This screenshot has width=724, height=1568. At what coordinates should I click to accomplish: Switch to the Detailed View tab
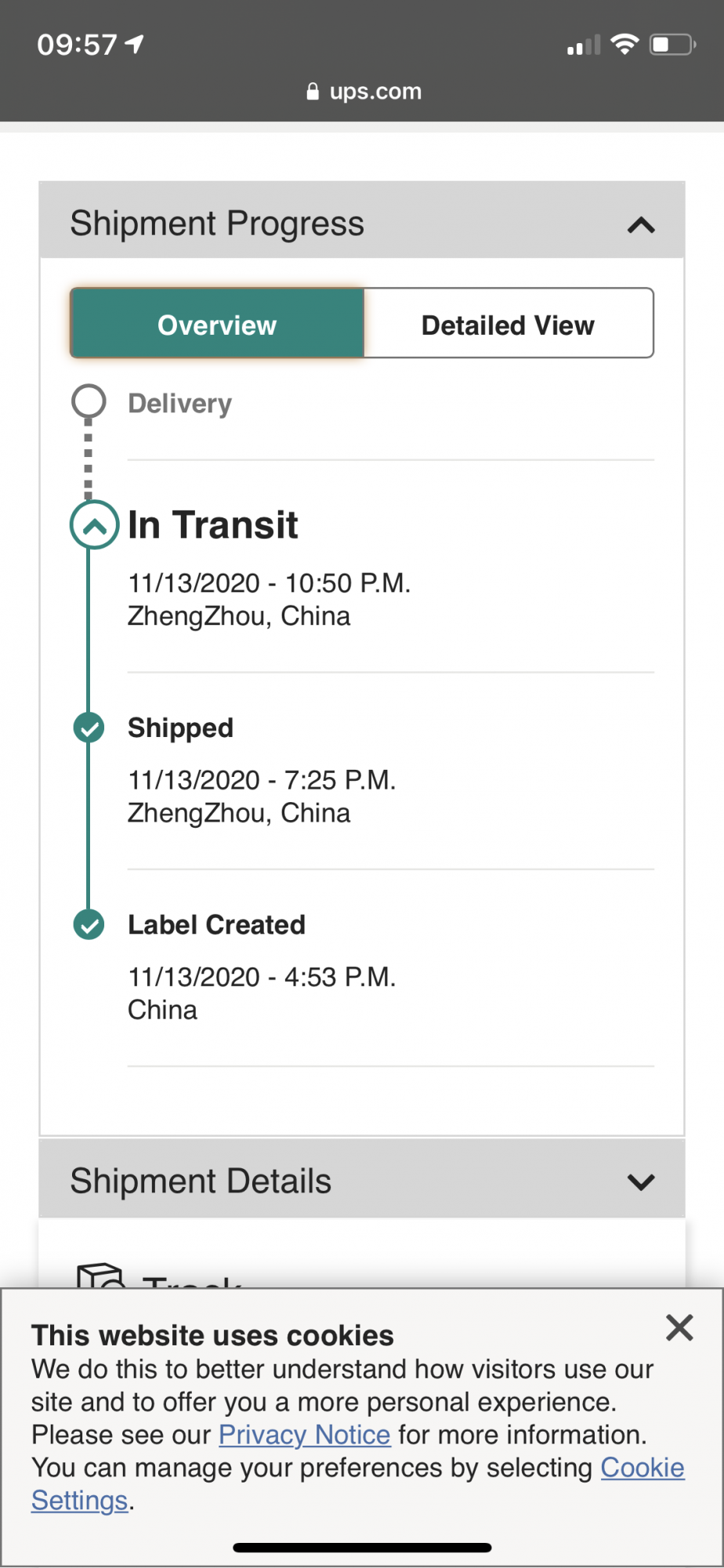(x=508, y=325)
